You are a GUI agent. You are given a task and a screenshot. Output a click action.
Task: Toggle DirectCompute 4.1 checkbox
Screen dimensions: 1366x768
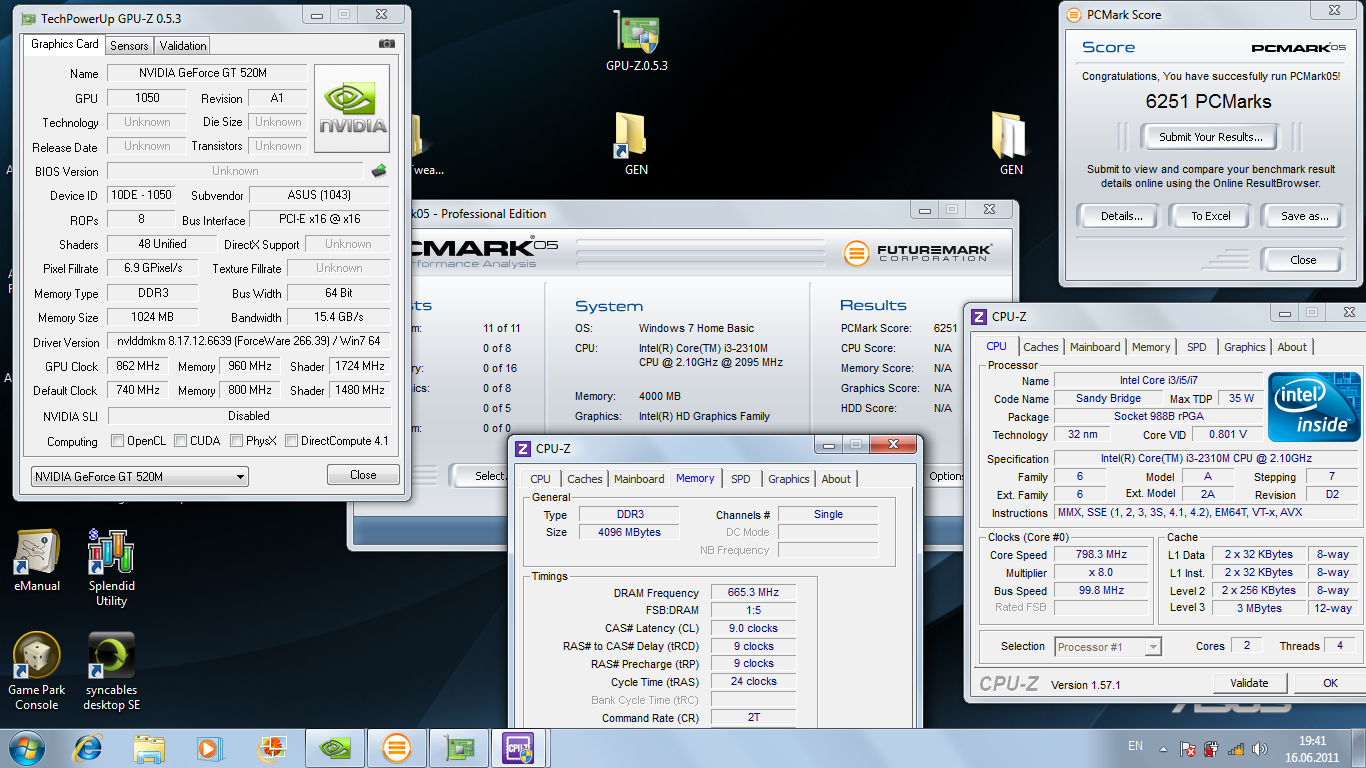click(292, 441)
